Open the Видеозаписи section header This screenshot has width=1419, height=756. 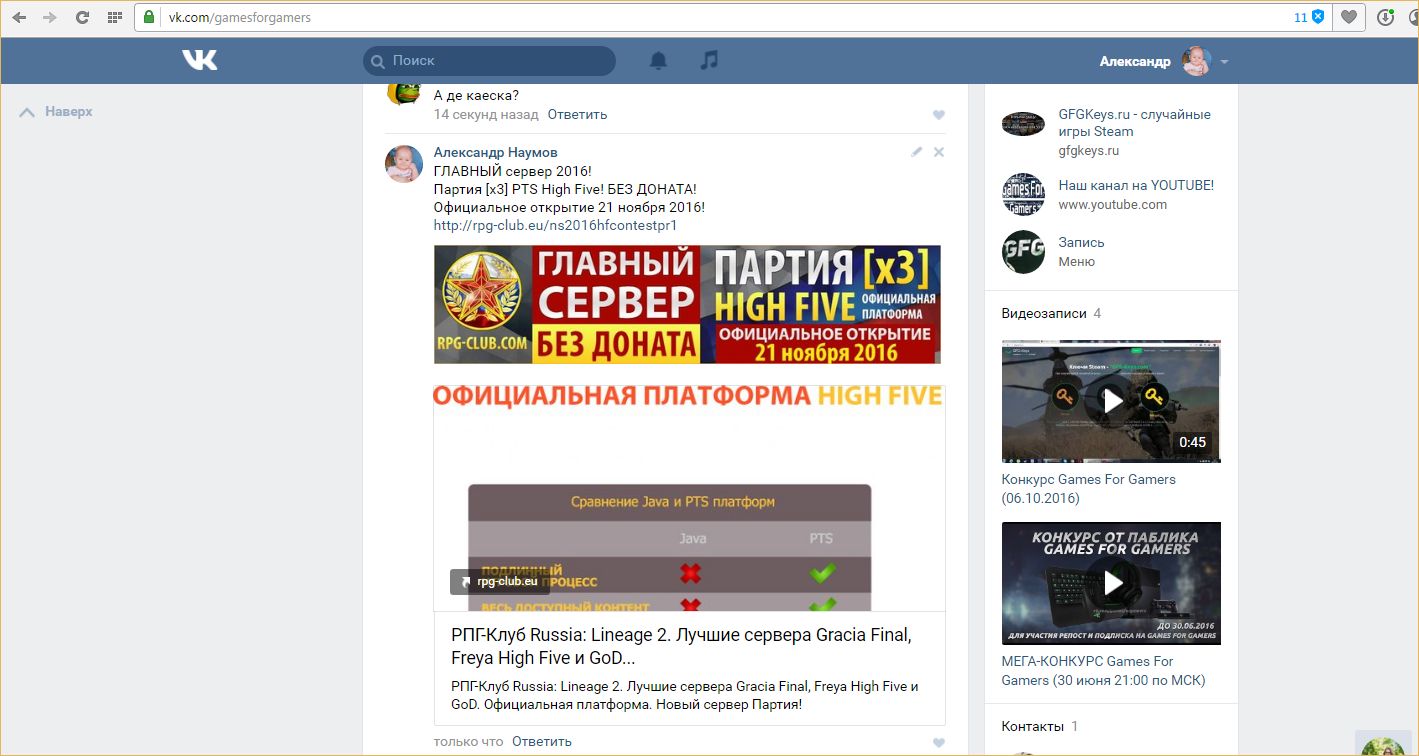tap(1043, 313)
